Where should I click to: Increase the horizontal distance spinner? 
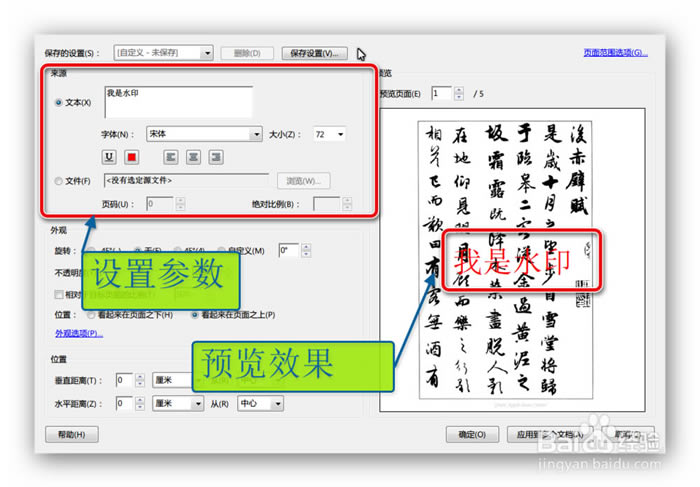140,400
